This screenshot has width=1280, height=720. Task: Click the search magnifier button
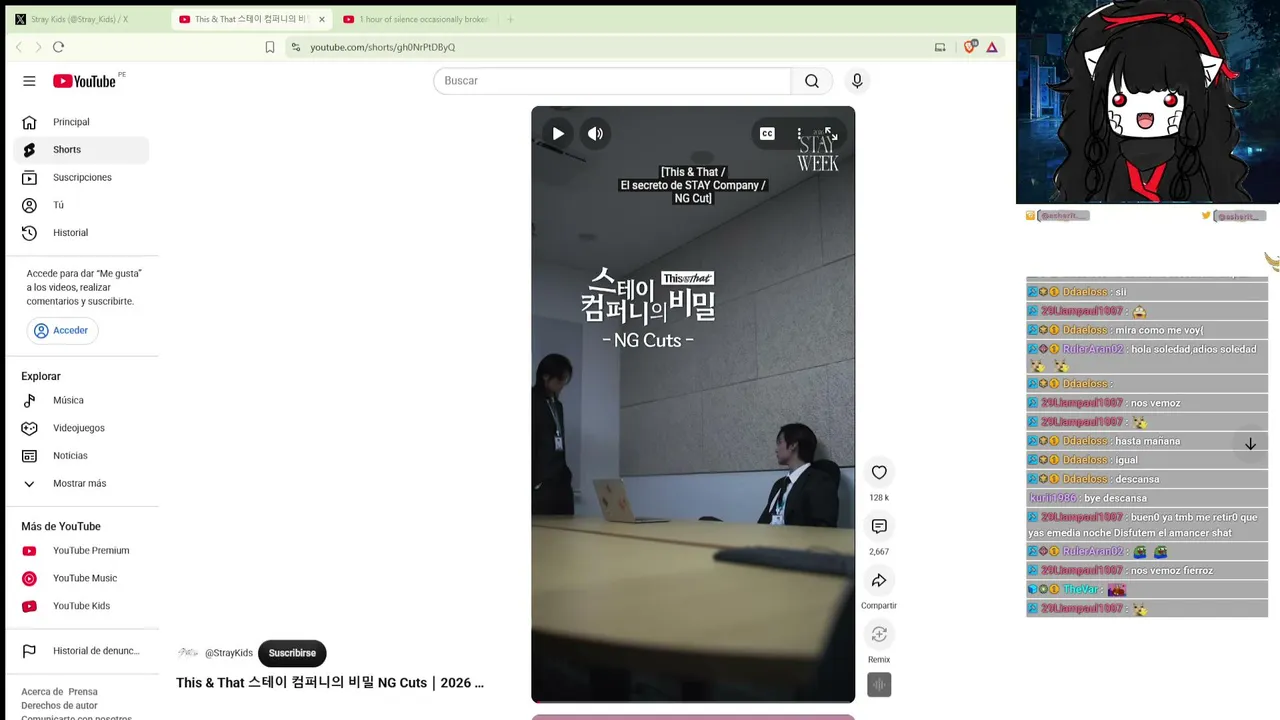click(x=812, y=81)
